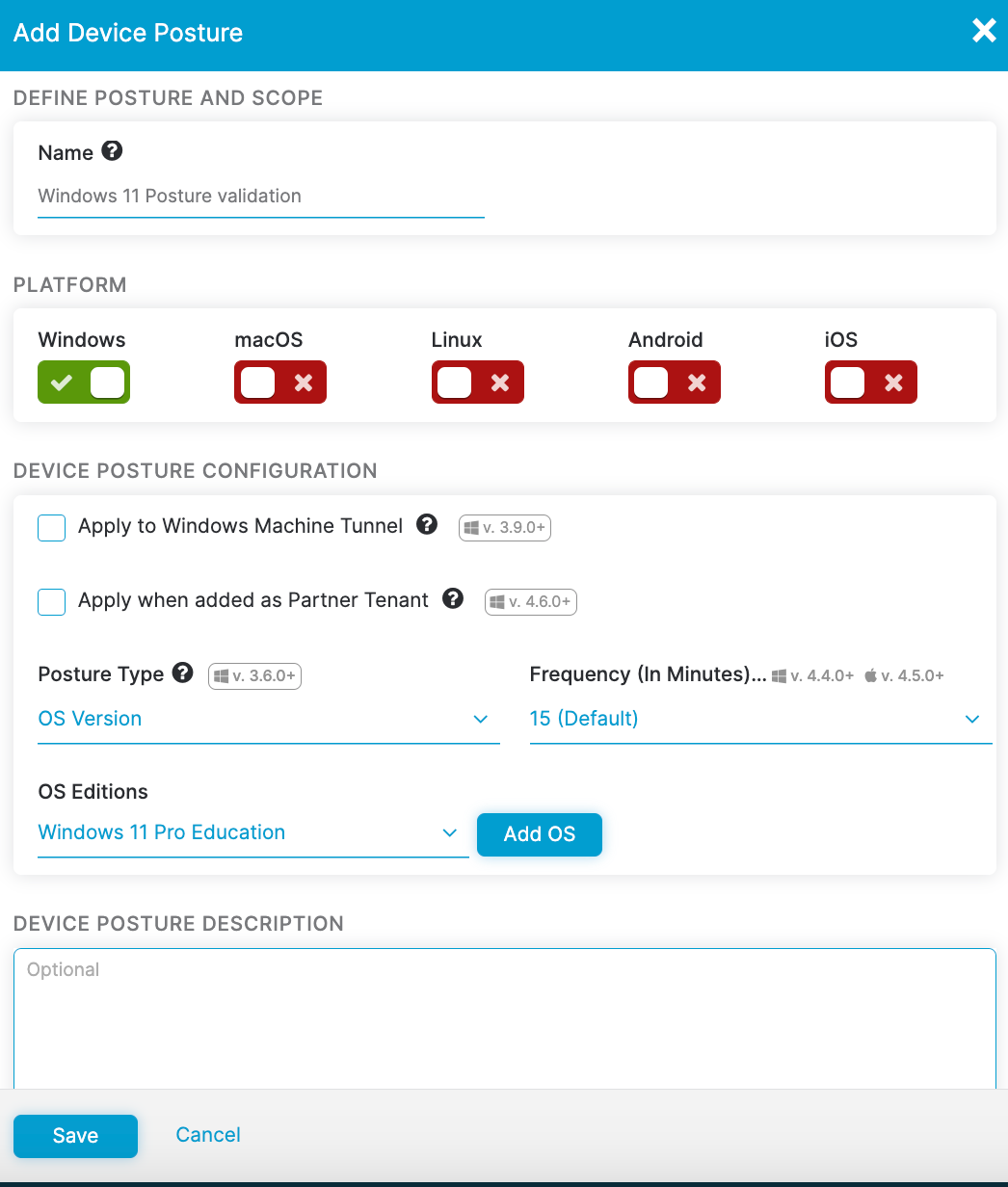The height and width of the screenshot is (1187, 1008).
Task: Click the Windows Machine Tunnel help icon
Action: tap(426, 525)
